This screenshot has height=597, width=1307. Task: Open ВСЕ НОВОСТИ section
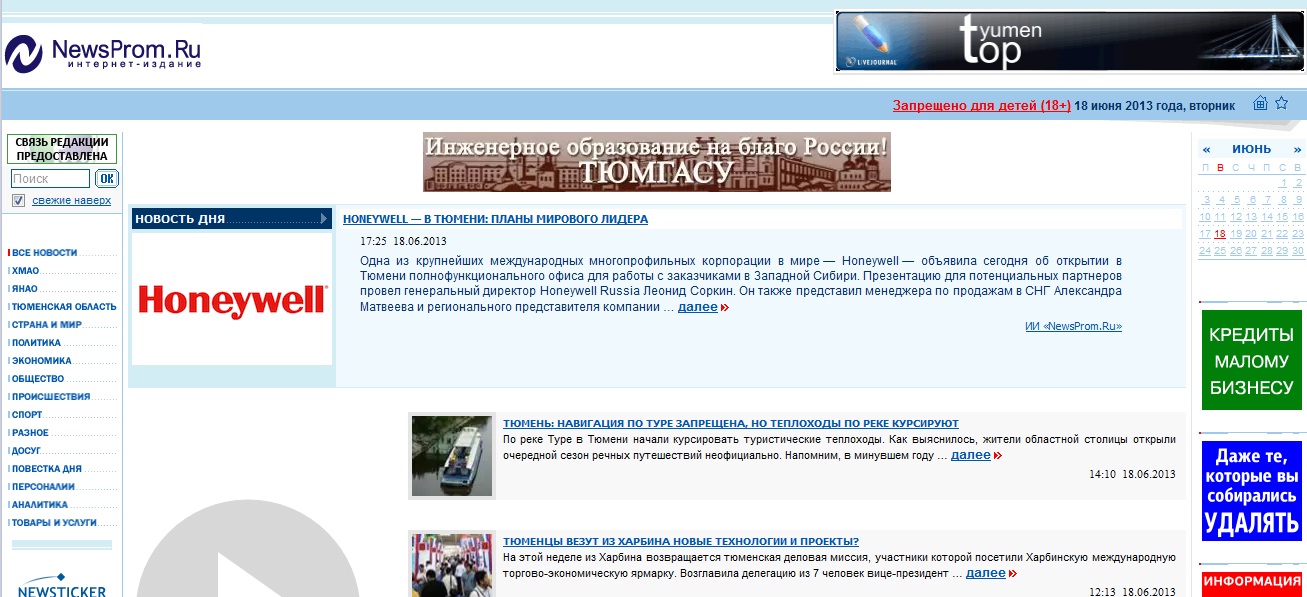(x=45, y=253)
